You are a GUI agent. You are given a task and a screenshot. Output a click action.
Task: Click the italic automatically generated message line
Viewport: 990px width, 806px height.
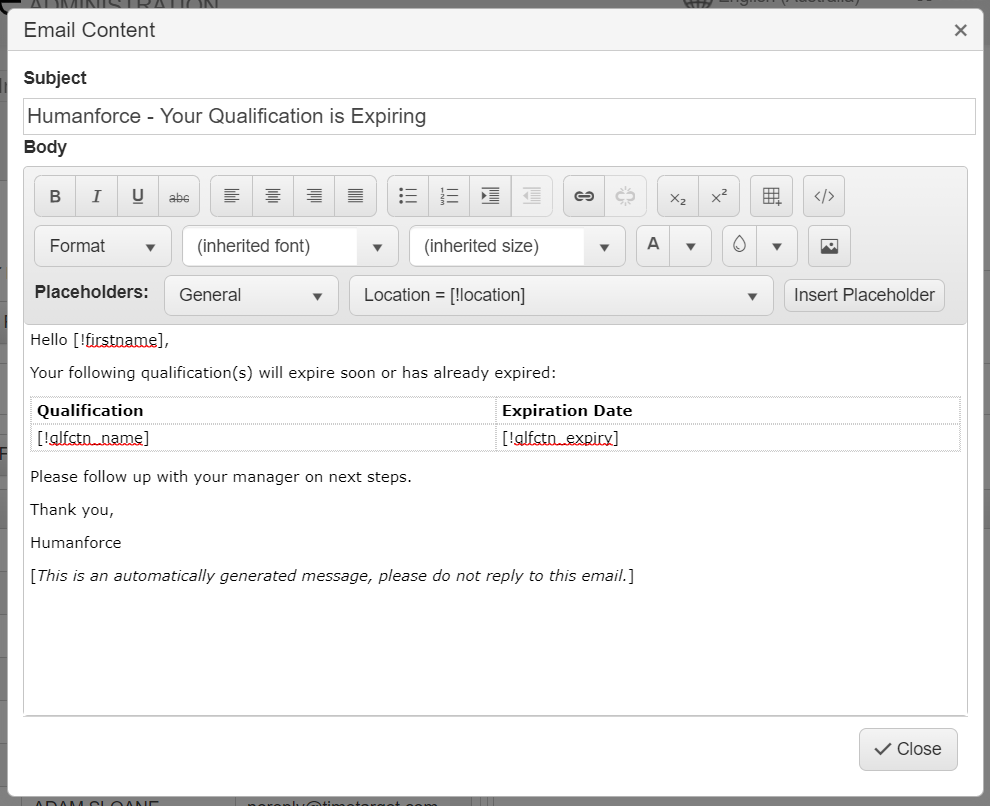[x=332, y=576]
